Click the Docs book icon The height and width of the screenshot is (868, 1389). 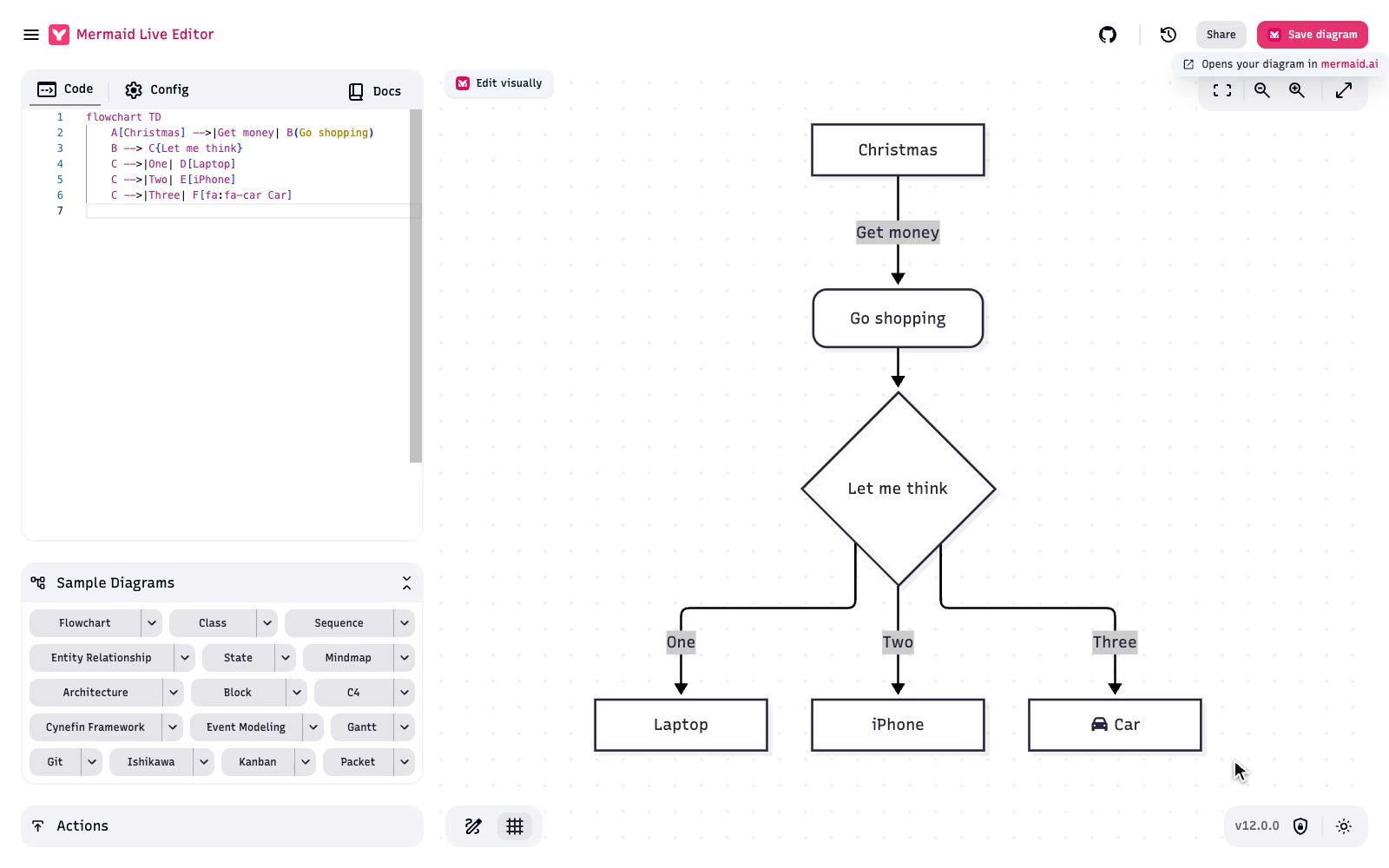click(356, 91)
